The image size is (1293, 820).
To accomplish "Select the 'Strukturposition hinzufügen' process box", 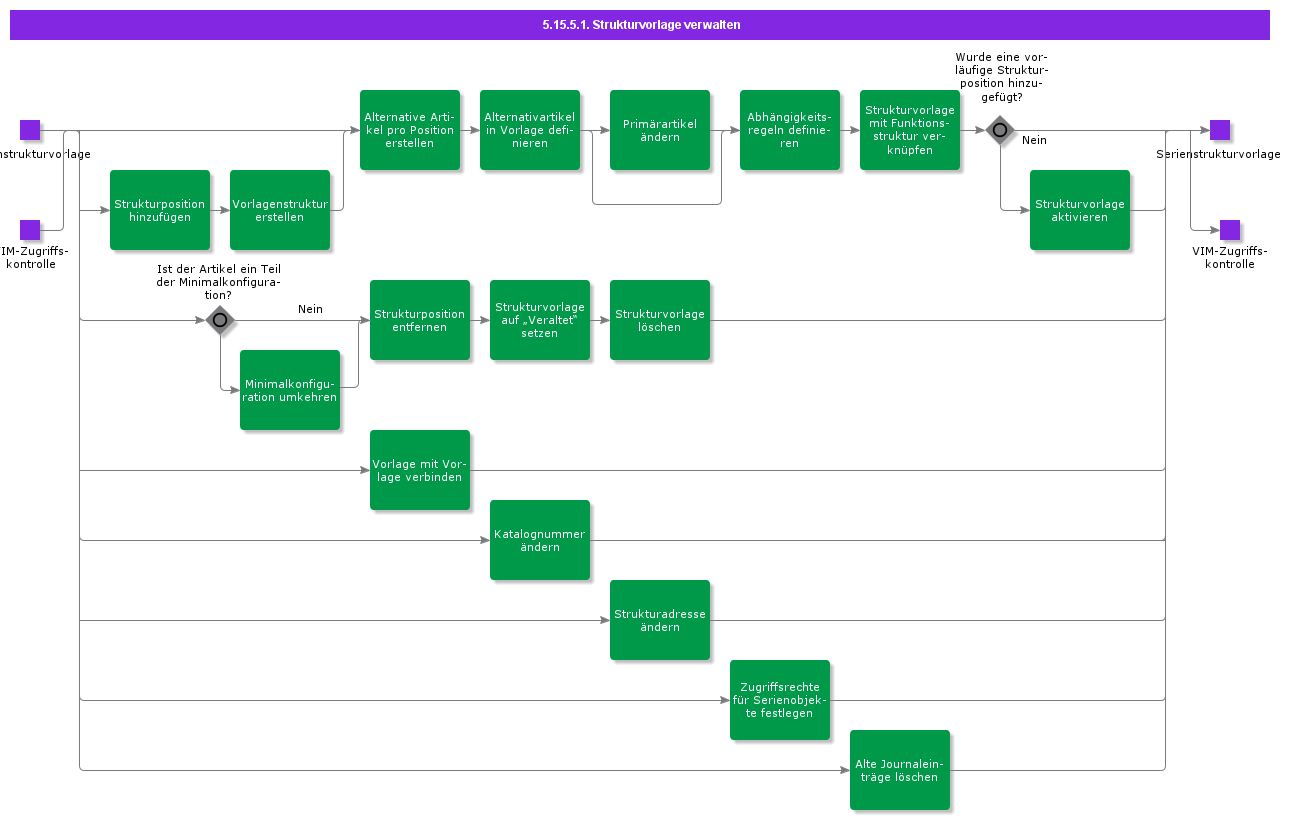I will click(160, 210).
